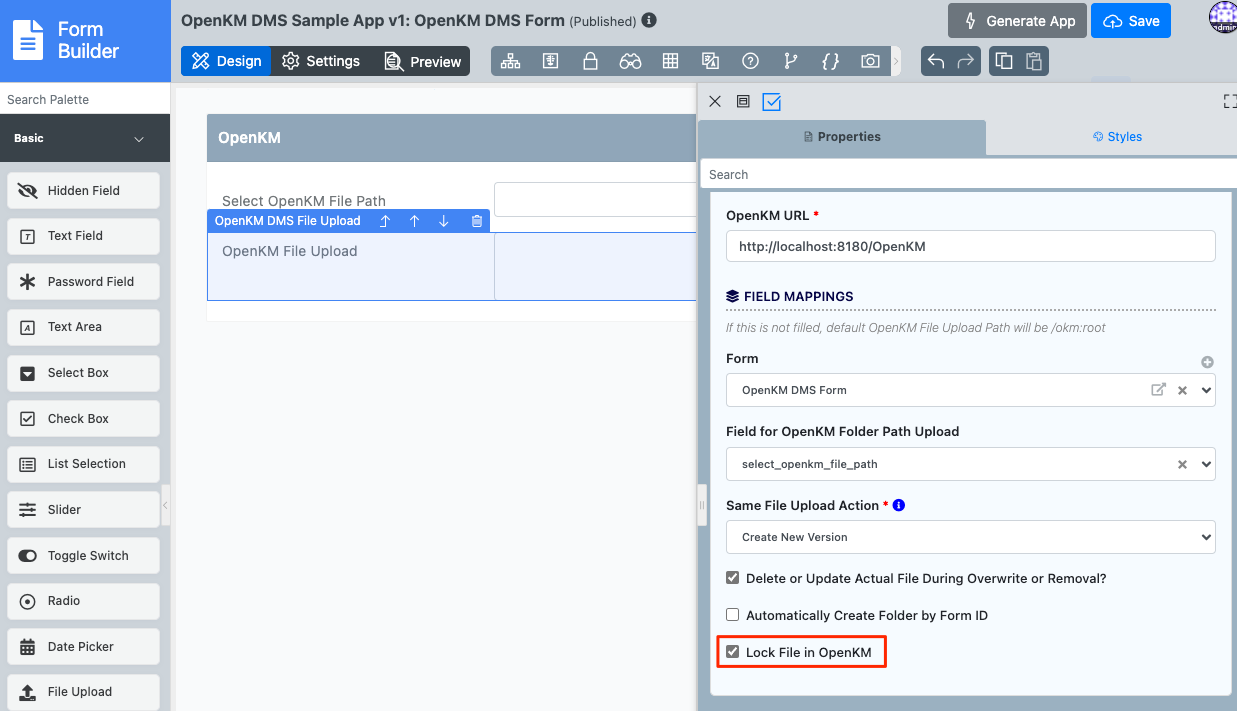Uncheck Lock File in OpenKM
This screenshot has width=1237, height=711.
coord(733,652)
